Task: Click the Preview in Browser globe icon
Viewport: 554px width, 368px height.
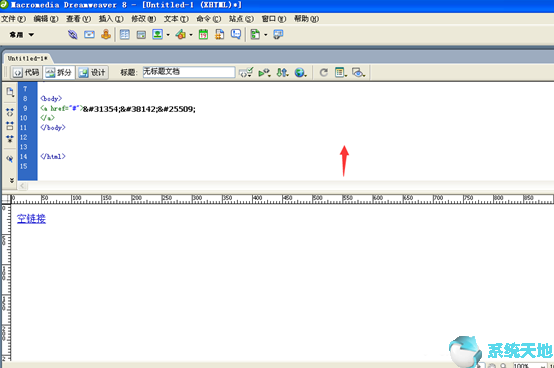Action: click(300, 73)
